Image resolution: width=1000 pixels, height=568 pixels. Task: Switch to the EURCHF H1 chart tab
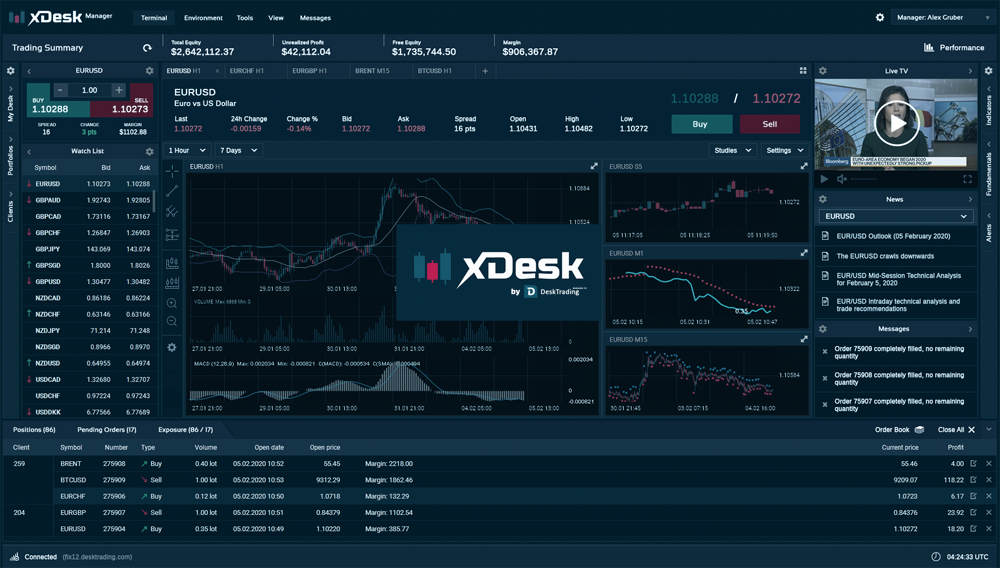click(247, 71)
